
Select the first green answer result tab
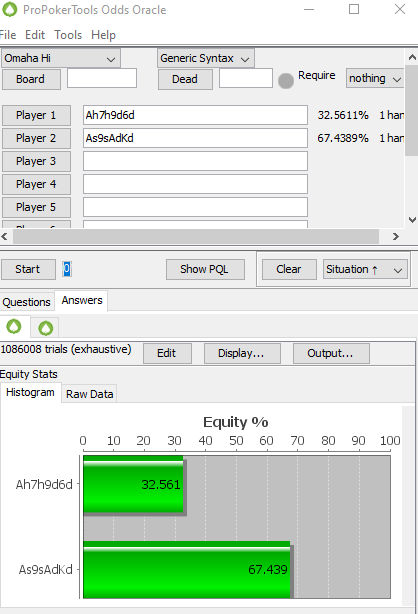coord(14,326)
